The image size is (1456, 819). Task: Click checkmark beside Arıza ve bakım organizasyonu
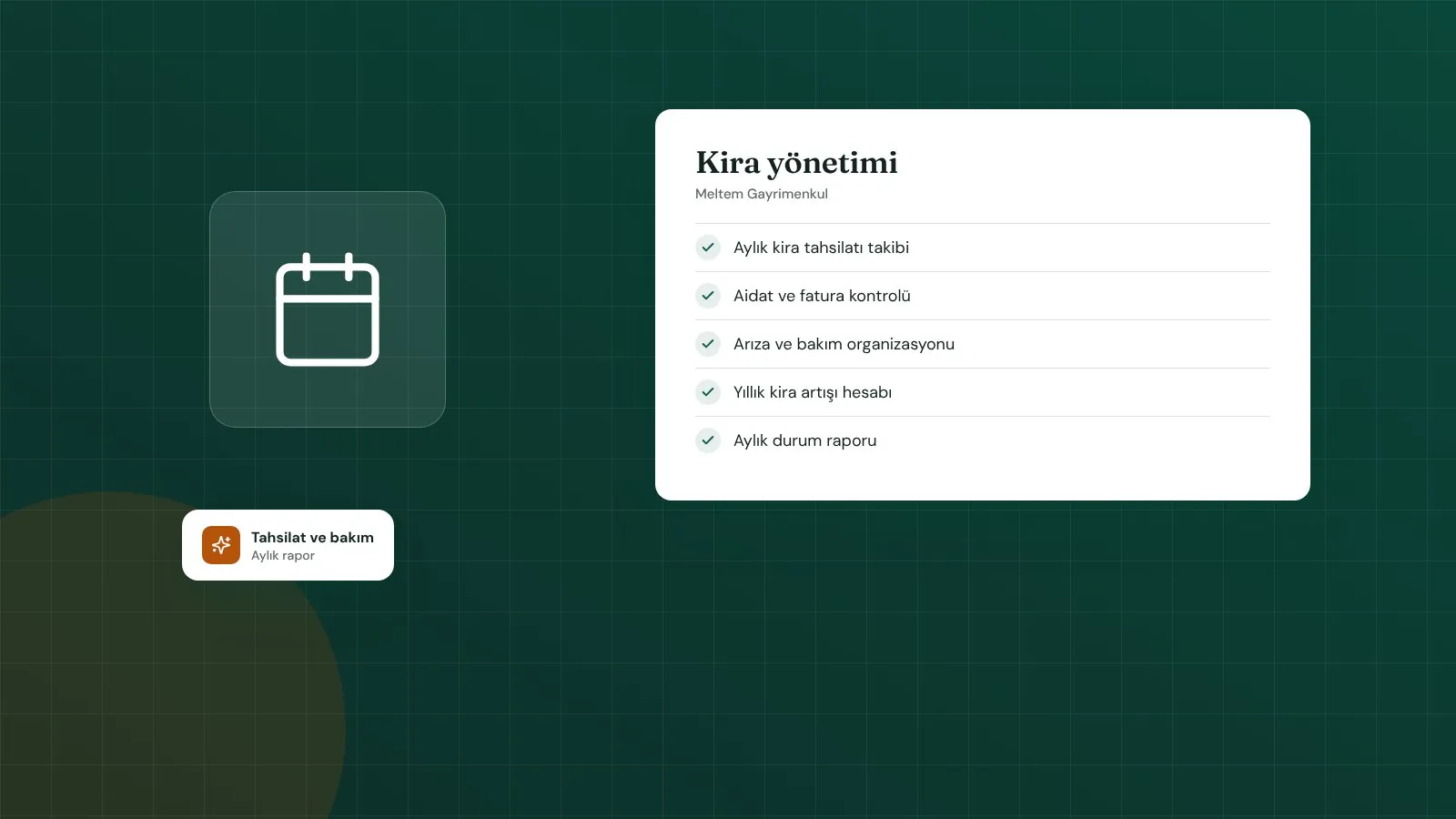click(708, 344)
